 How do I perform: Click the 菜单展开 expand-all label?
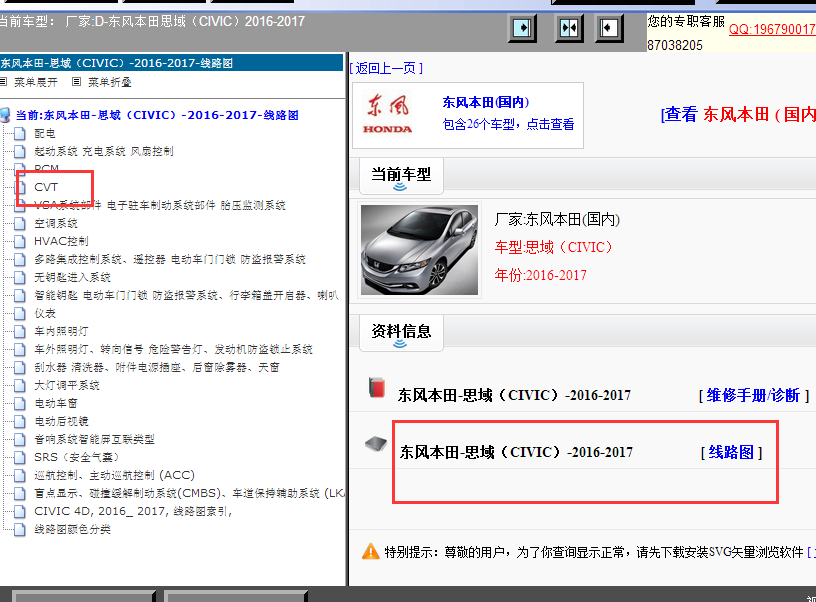(x=35, y=82)
